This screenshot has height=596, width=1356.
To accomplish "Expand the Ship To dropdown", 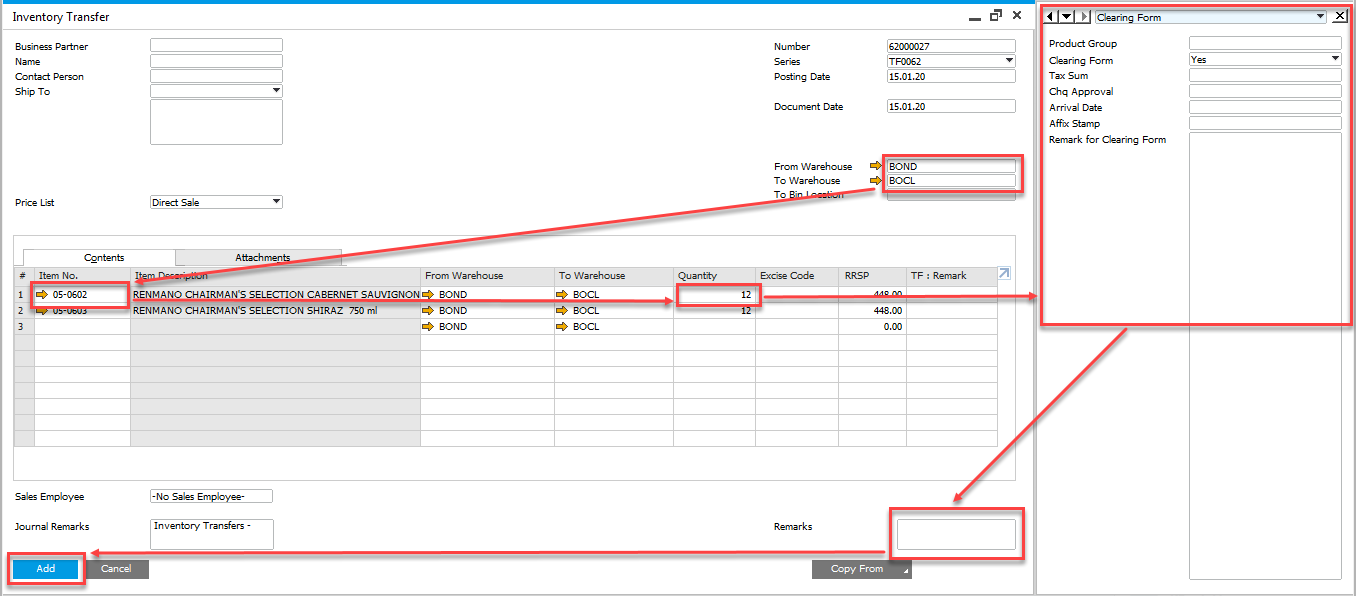I will click(x=276, y=91).
